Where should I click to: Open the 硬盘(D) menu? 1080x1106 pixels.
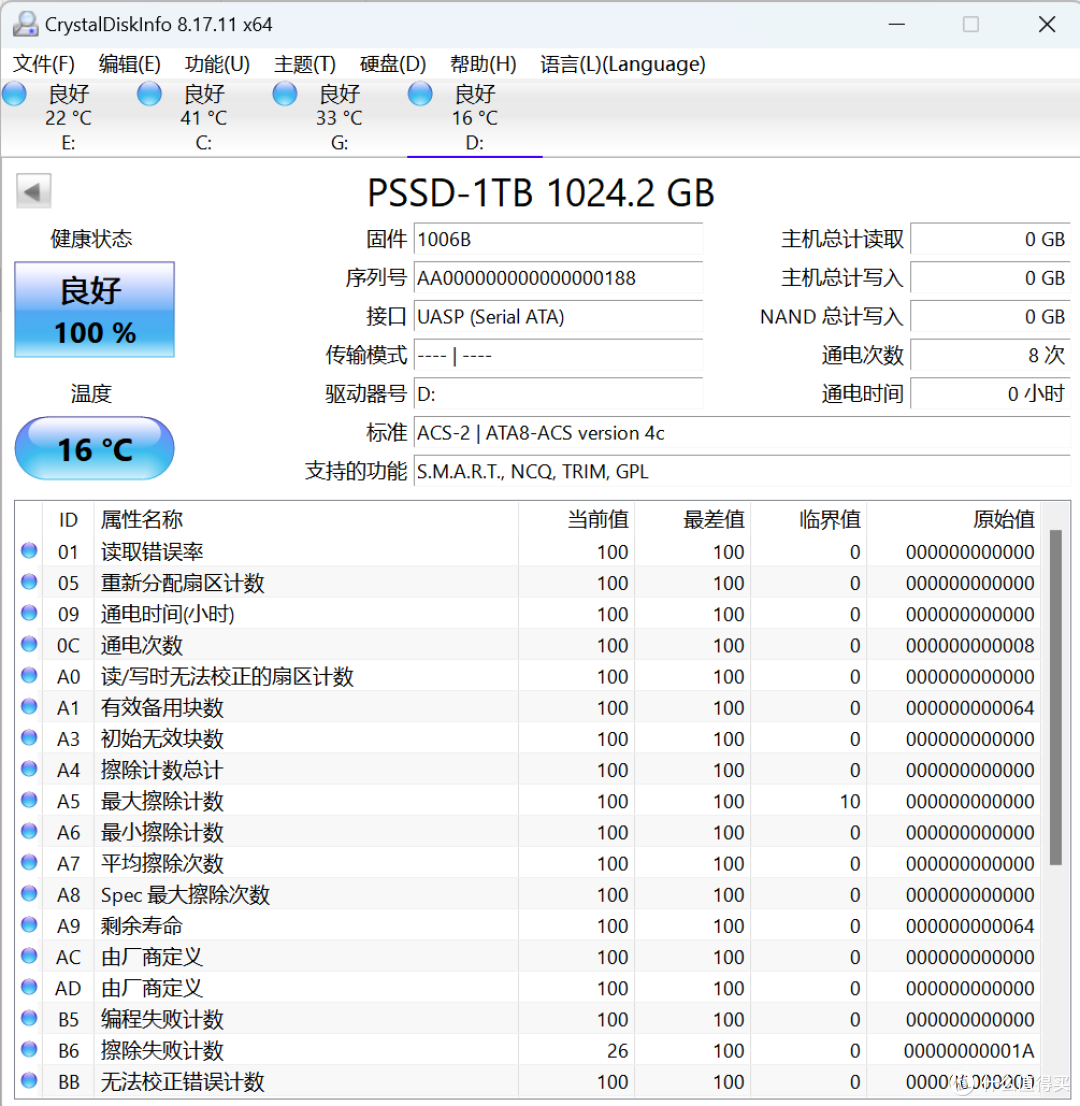tap(393, 64)
